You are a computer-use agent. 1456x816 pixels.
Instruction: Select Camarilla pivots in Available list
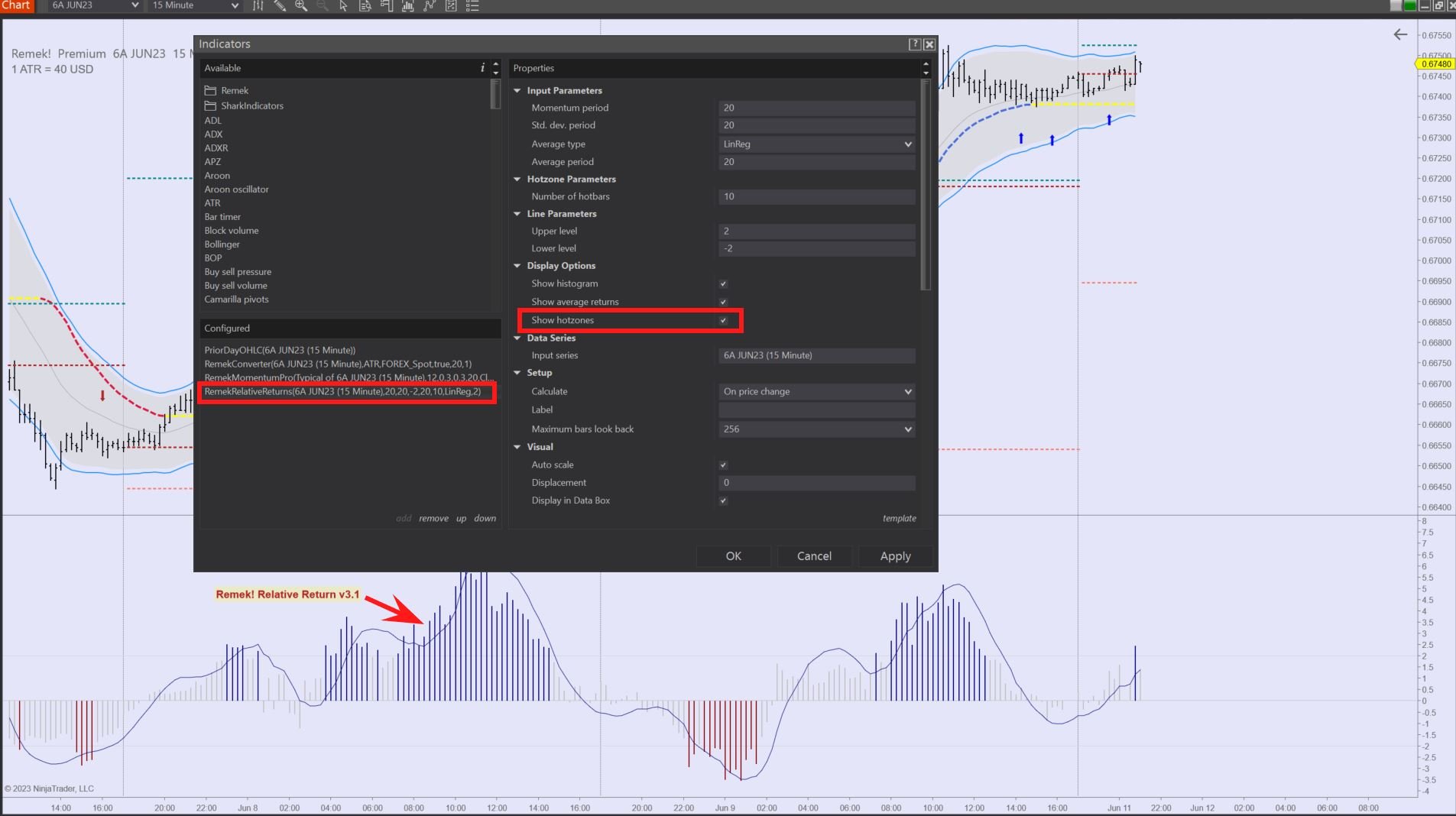(x=236, y=300)
